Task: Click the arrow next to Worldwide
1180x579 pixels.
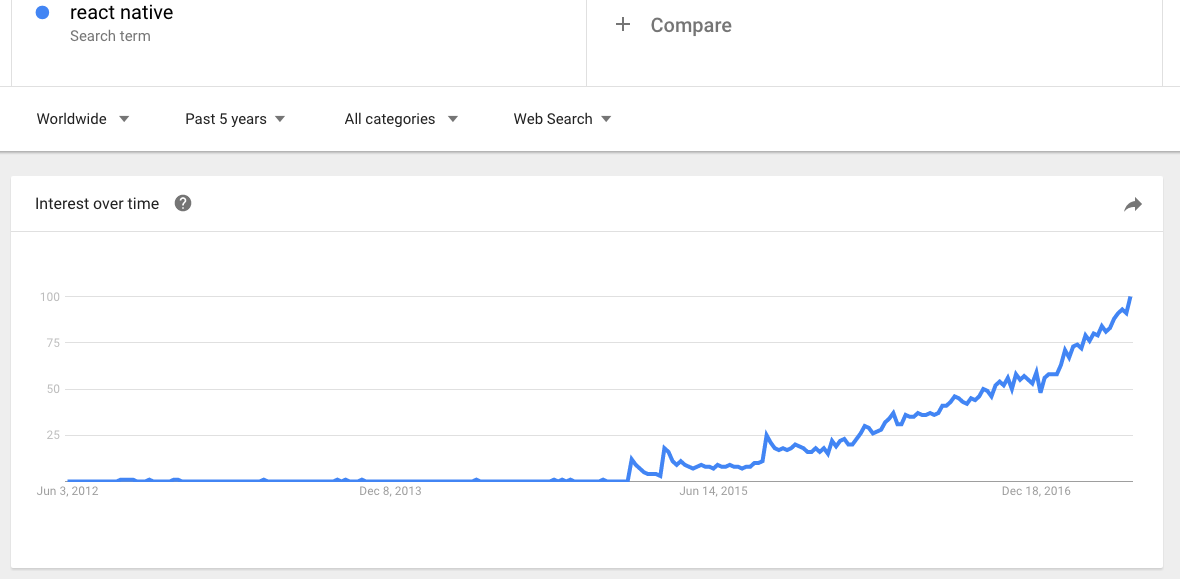Action: click(124, 119)
